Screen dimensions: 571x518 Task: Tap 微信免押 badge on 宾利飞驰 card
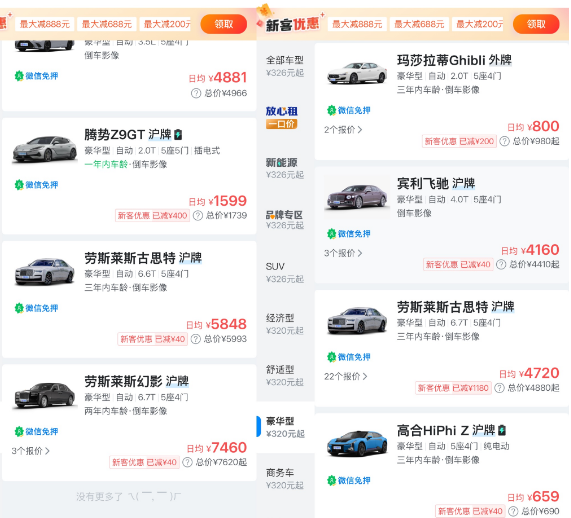(x=349, y=234)
